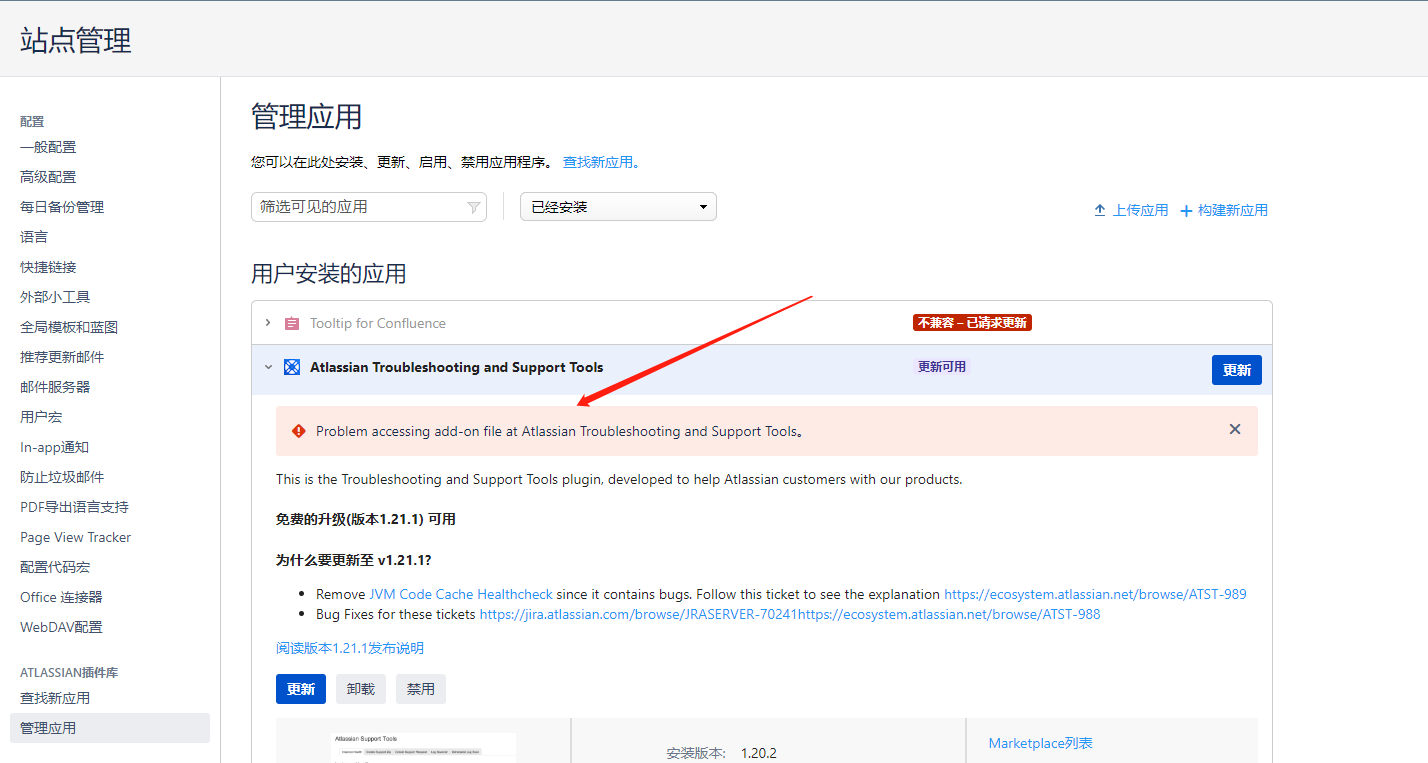
Task: Click the Tooltip for Confluence app icon
Action: tap(292, 323)
